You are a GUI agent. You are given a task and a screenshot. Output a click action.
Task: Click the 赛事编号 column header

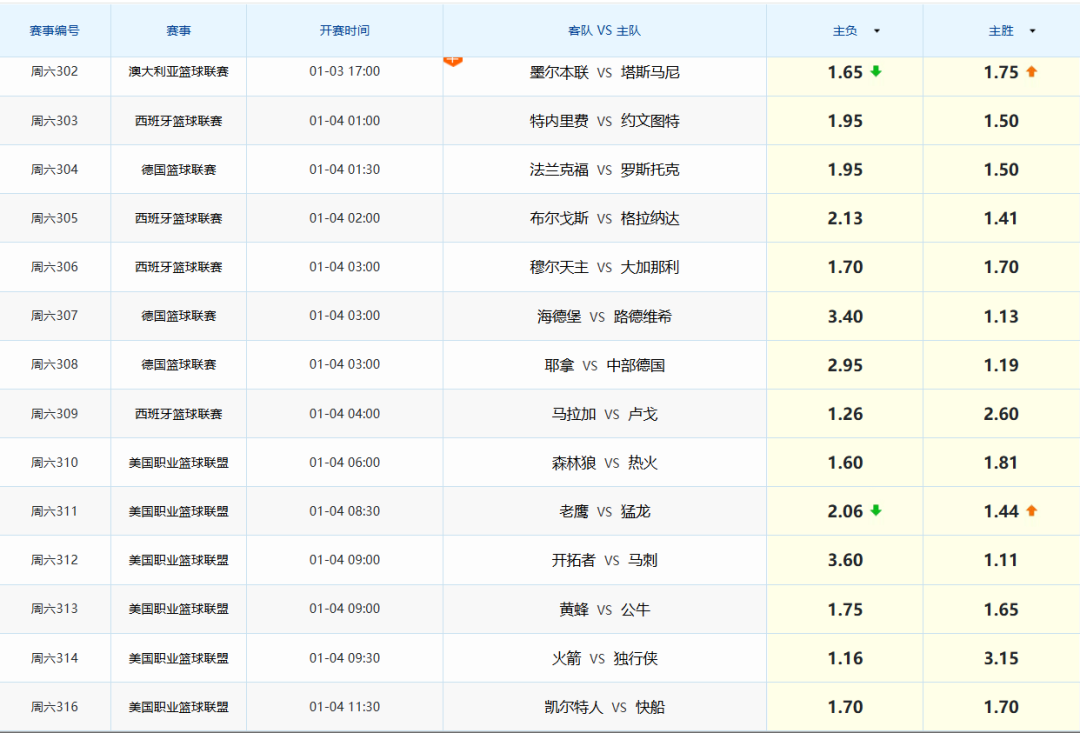tap(54, 30)
